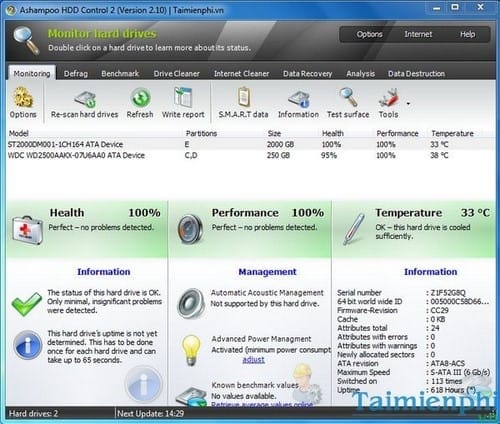Click Re-scan hard drives icon
Screen dimensions: 500x424
click(85, 99)
